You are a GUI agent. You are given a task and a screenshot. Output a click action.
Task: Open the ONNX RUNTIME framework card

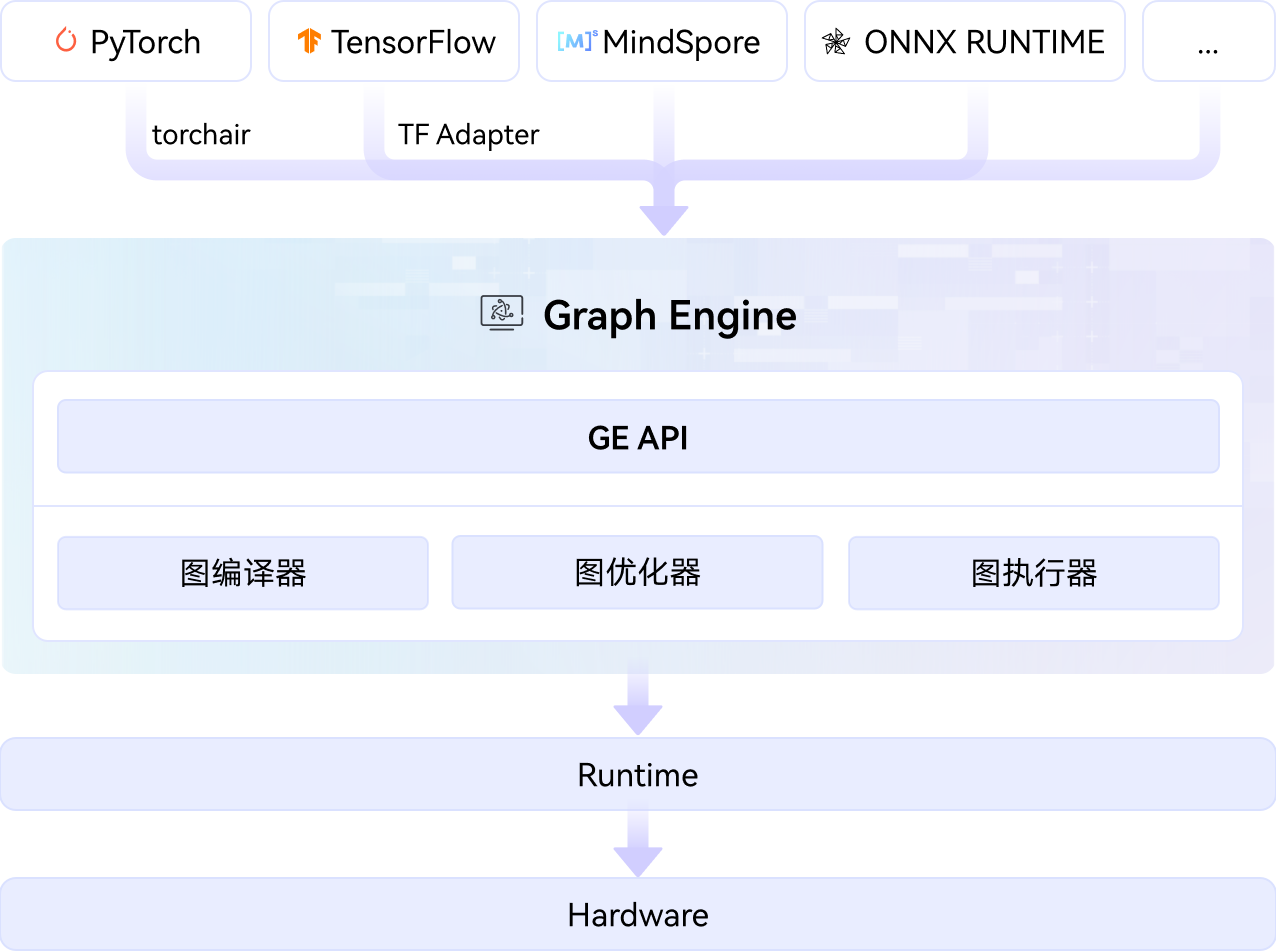(x=963, y=41)
